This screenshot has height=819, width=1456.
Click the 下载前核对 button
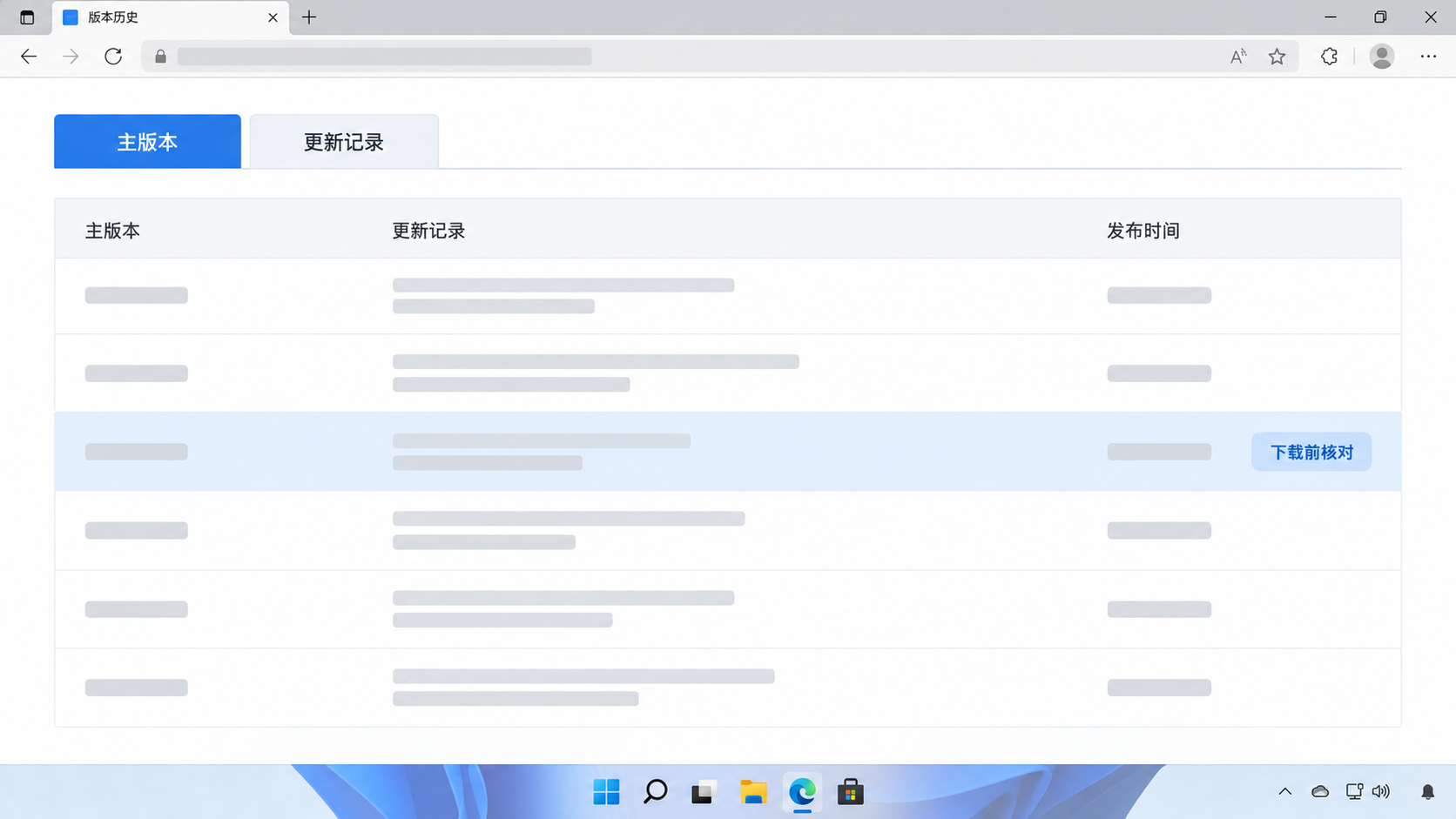click(1311, 452)
